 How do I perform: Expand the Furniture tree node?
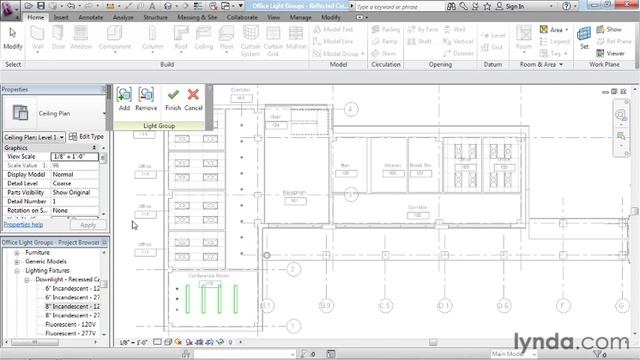(x=17, y=253)
